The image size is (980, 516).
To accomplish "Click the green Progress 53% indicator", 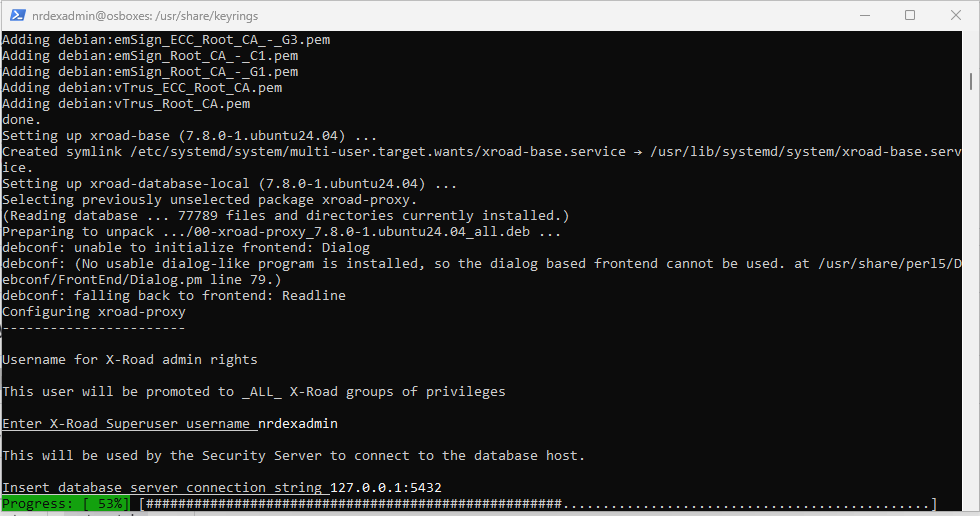I will [x=66, y=504].
